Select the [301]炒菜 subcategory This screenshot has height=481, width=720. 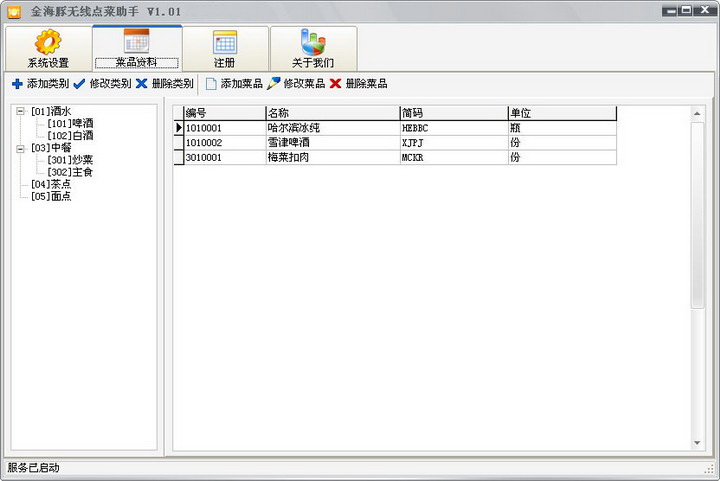[x=70, y=160]
